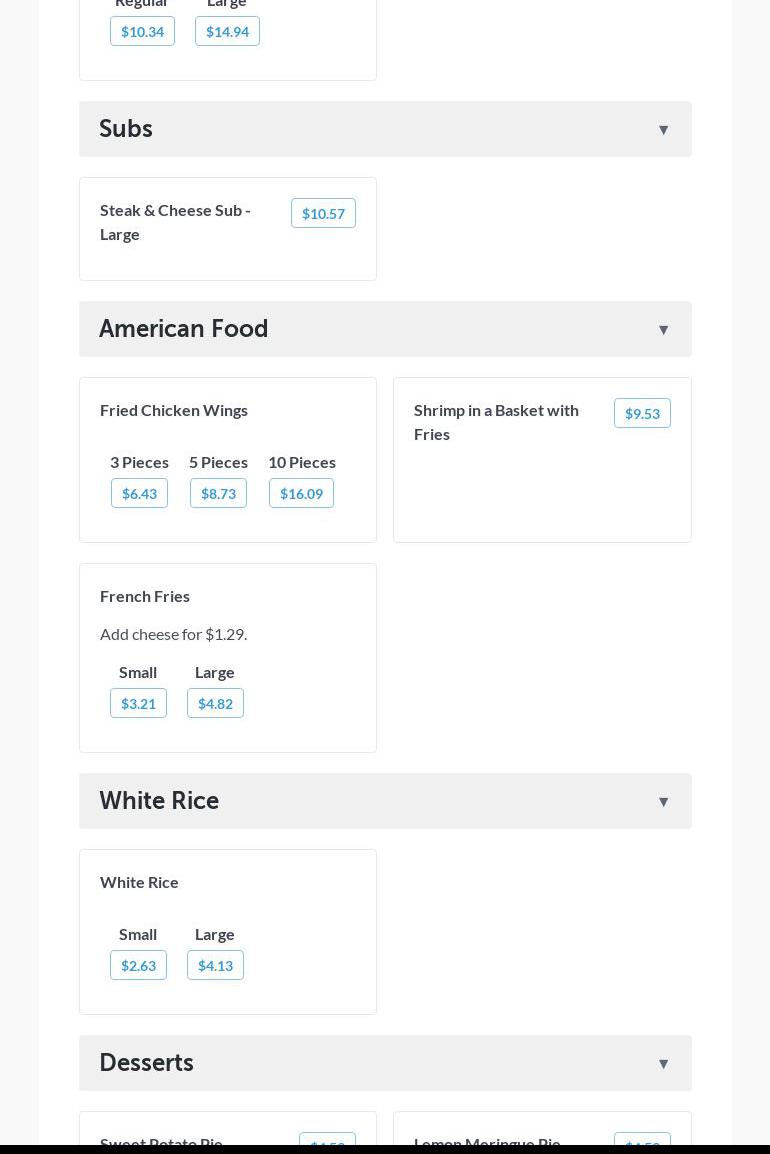Choose 10 Pieces wings for $16.09
Viewport: 770px width, 1154px height.
click(301, 493)
